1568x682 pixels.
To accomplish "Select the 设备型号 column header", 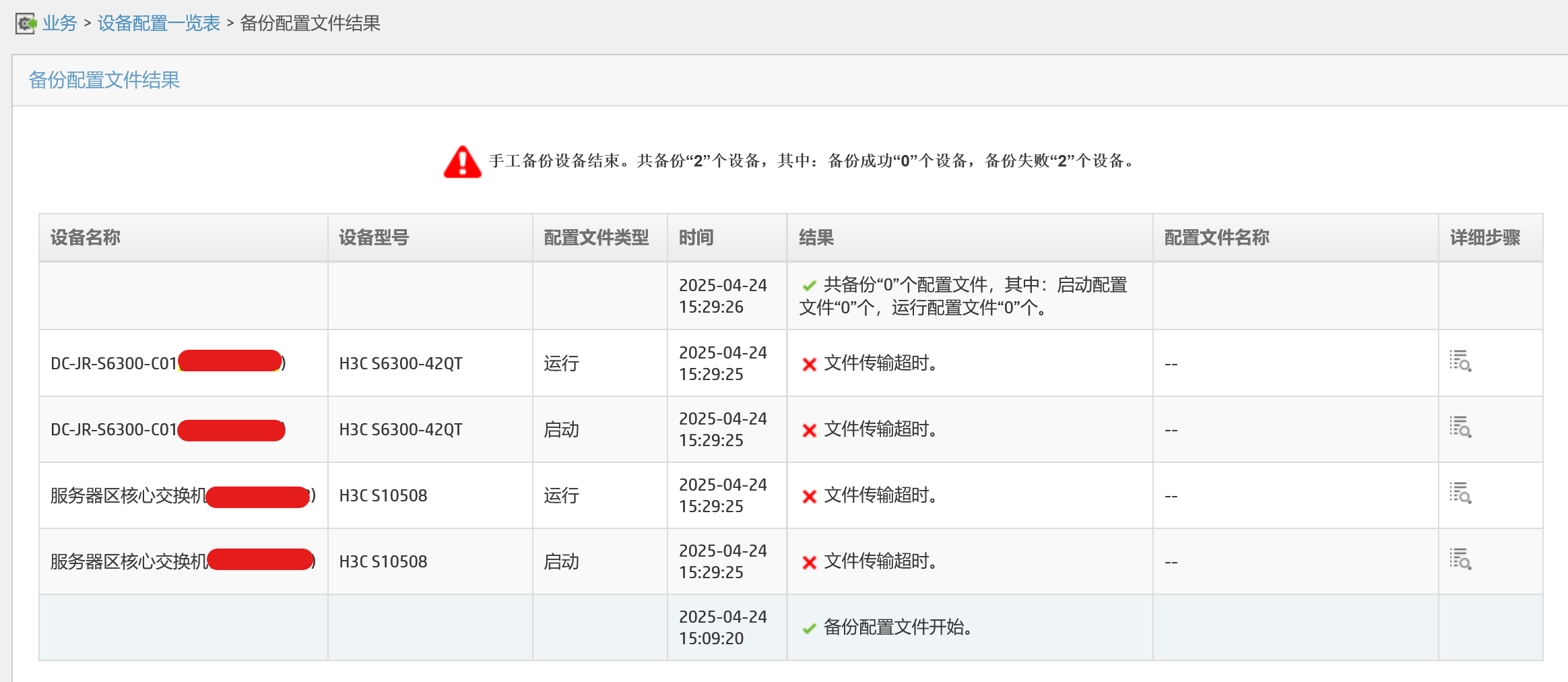I will (x=374, y=238).
